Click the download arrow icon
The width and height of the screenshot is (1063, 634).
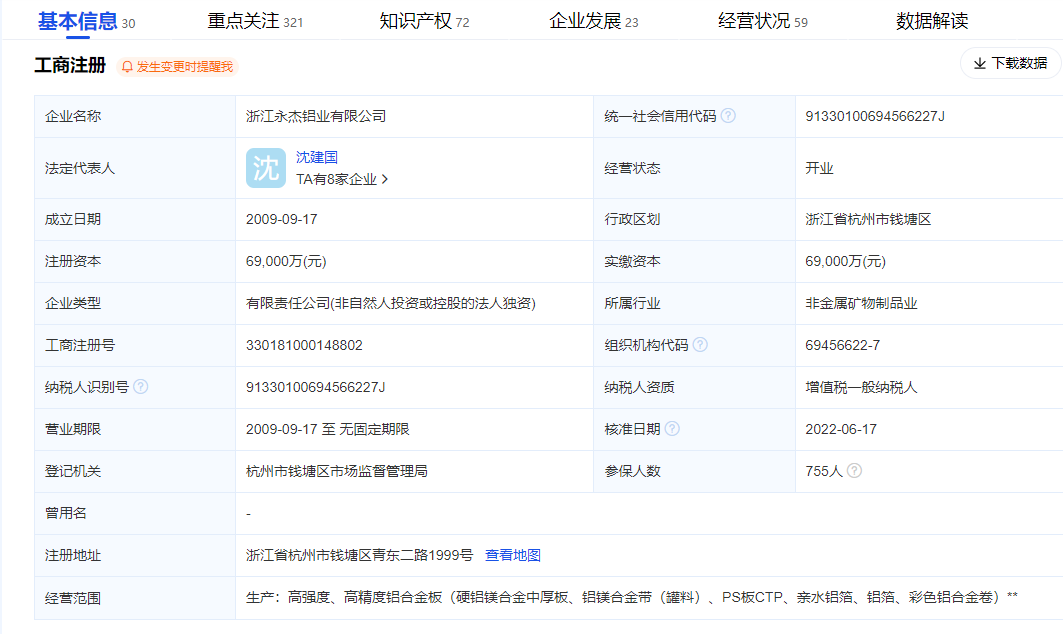[x=979, y=63]
